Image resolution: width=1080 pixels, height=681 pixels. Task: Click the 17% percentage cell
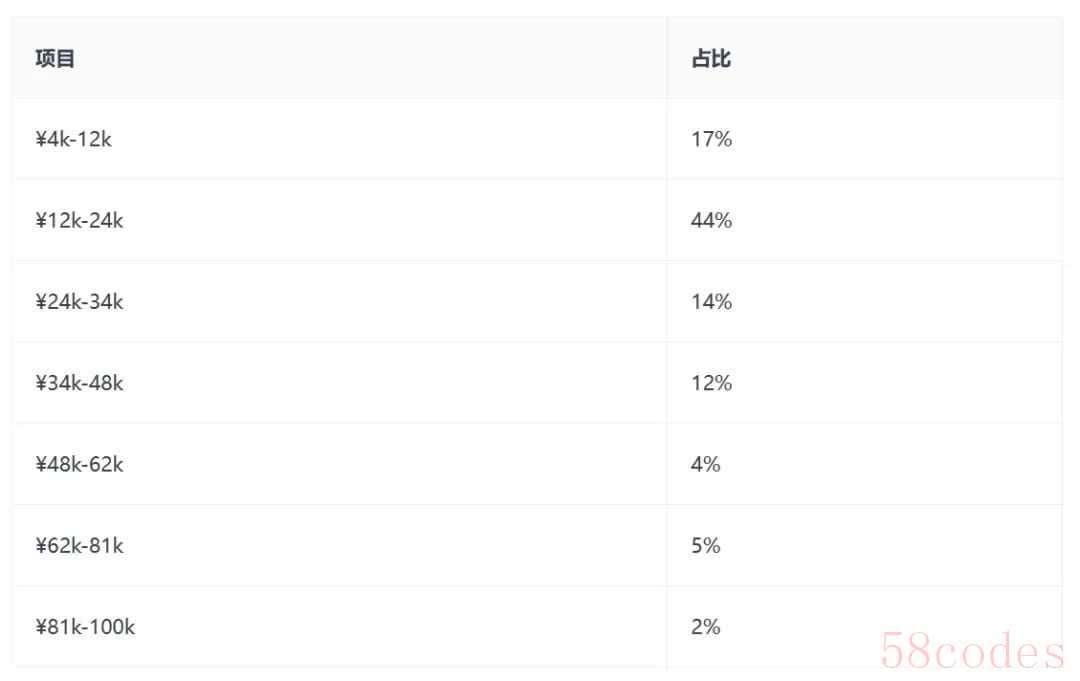[x=711, y=140]
